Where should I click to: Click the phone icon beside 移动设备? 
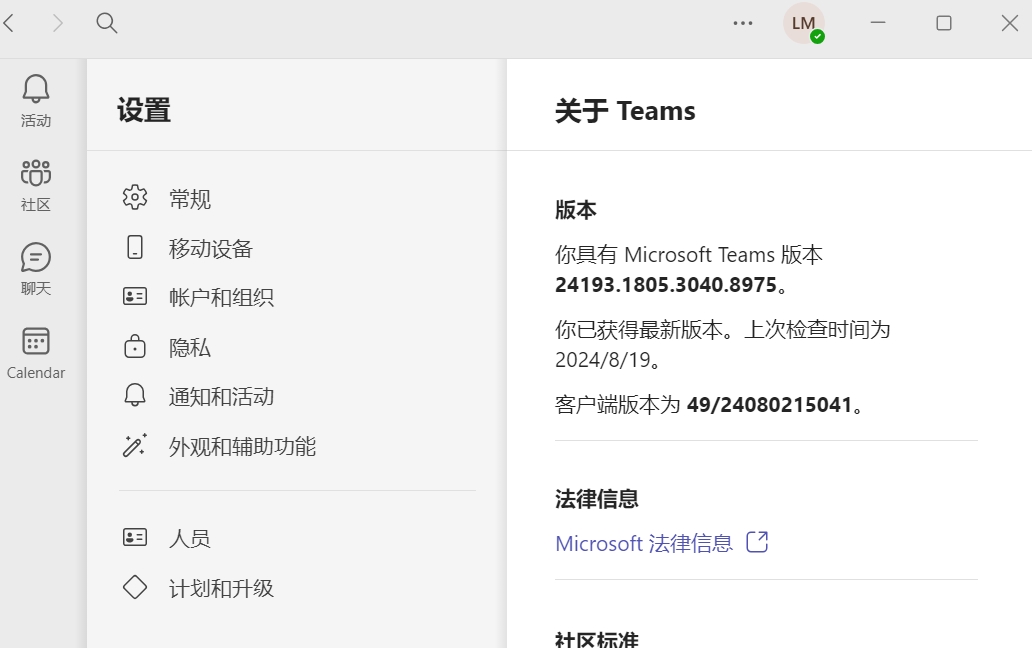tap(135, 247)
